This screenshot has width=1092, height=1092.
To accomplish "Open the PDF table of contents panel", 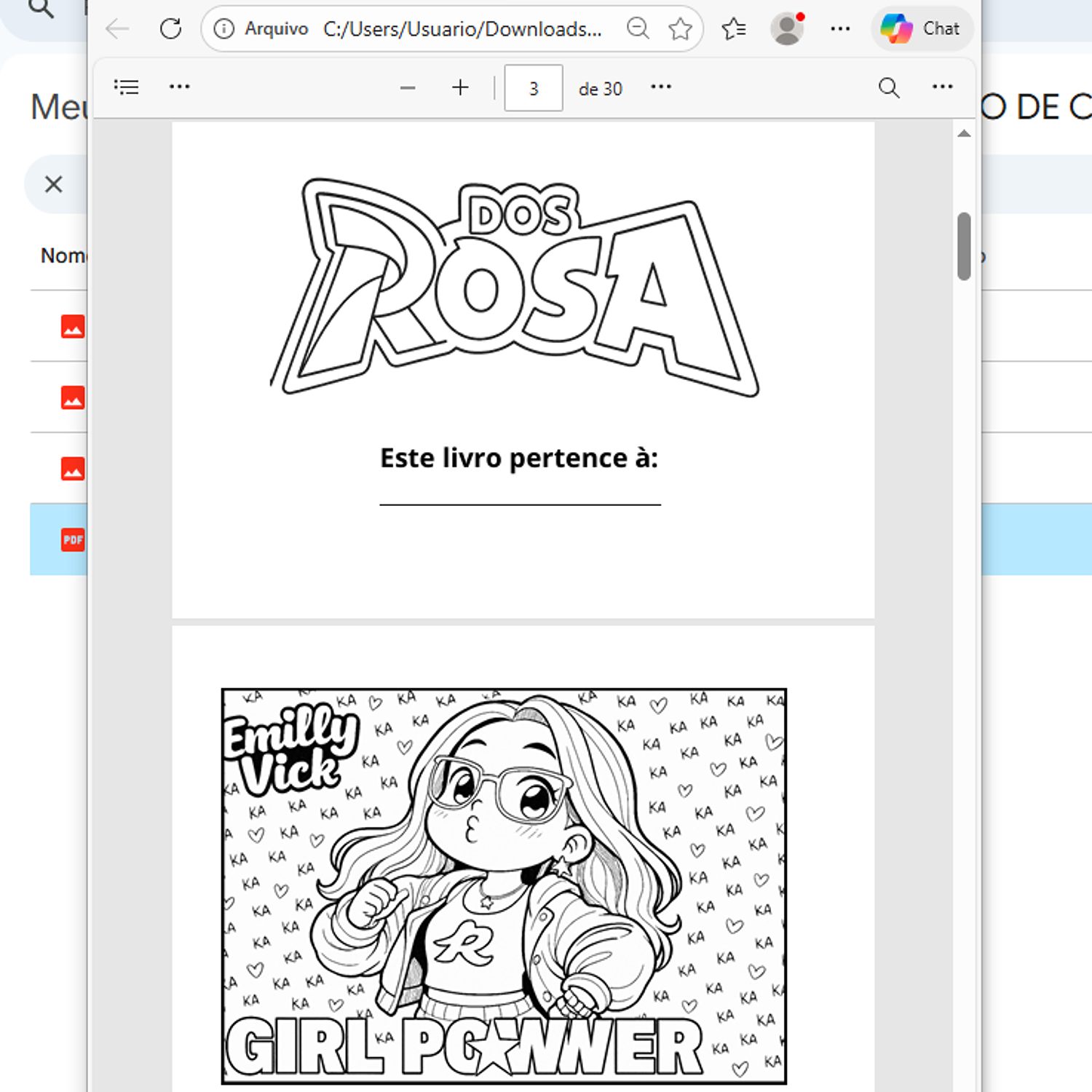I will click(127, 87).
